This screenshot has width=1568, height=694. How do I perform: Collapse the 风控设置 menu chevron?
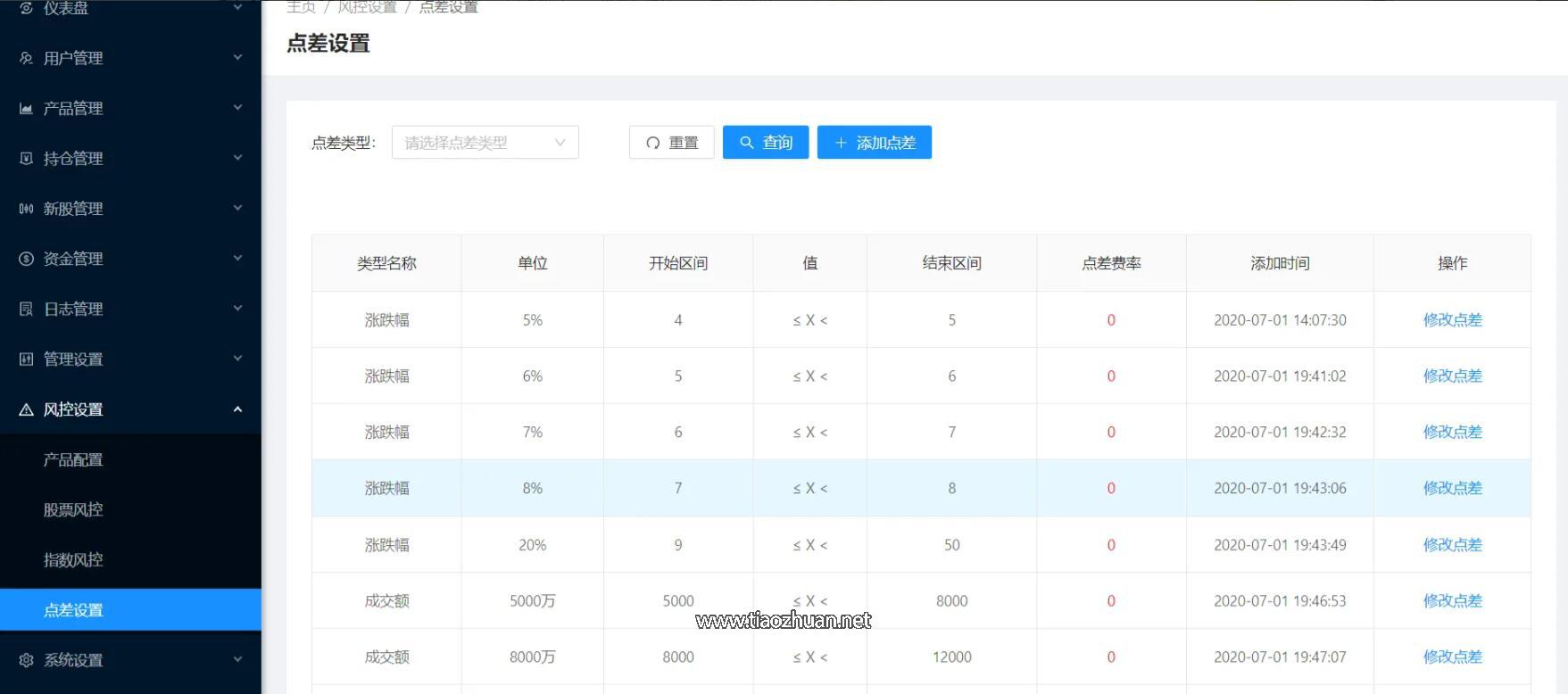(237, 409)
